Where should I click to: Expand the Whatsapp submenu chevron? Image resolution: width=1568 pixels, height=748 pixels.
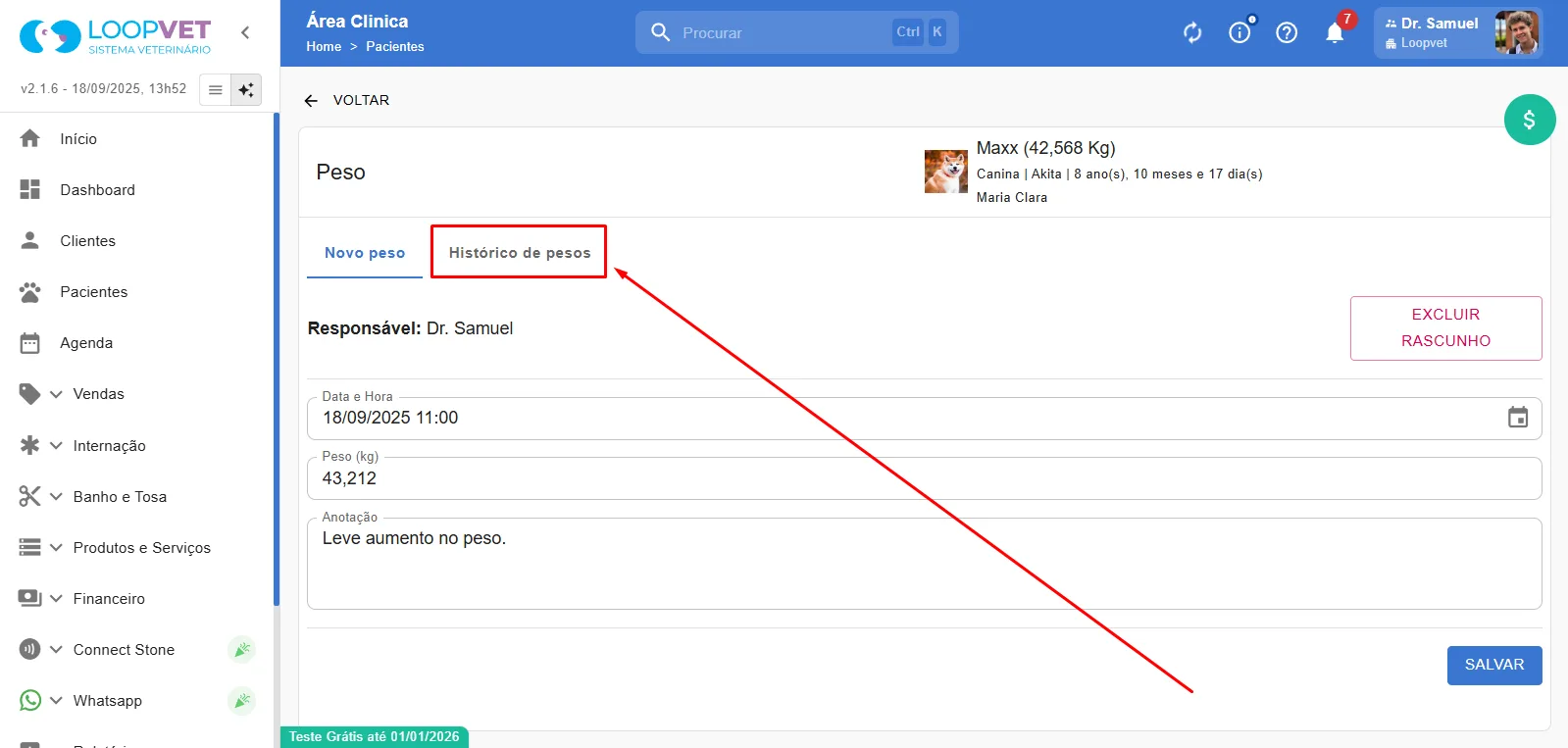click(x=56, y=700)
